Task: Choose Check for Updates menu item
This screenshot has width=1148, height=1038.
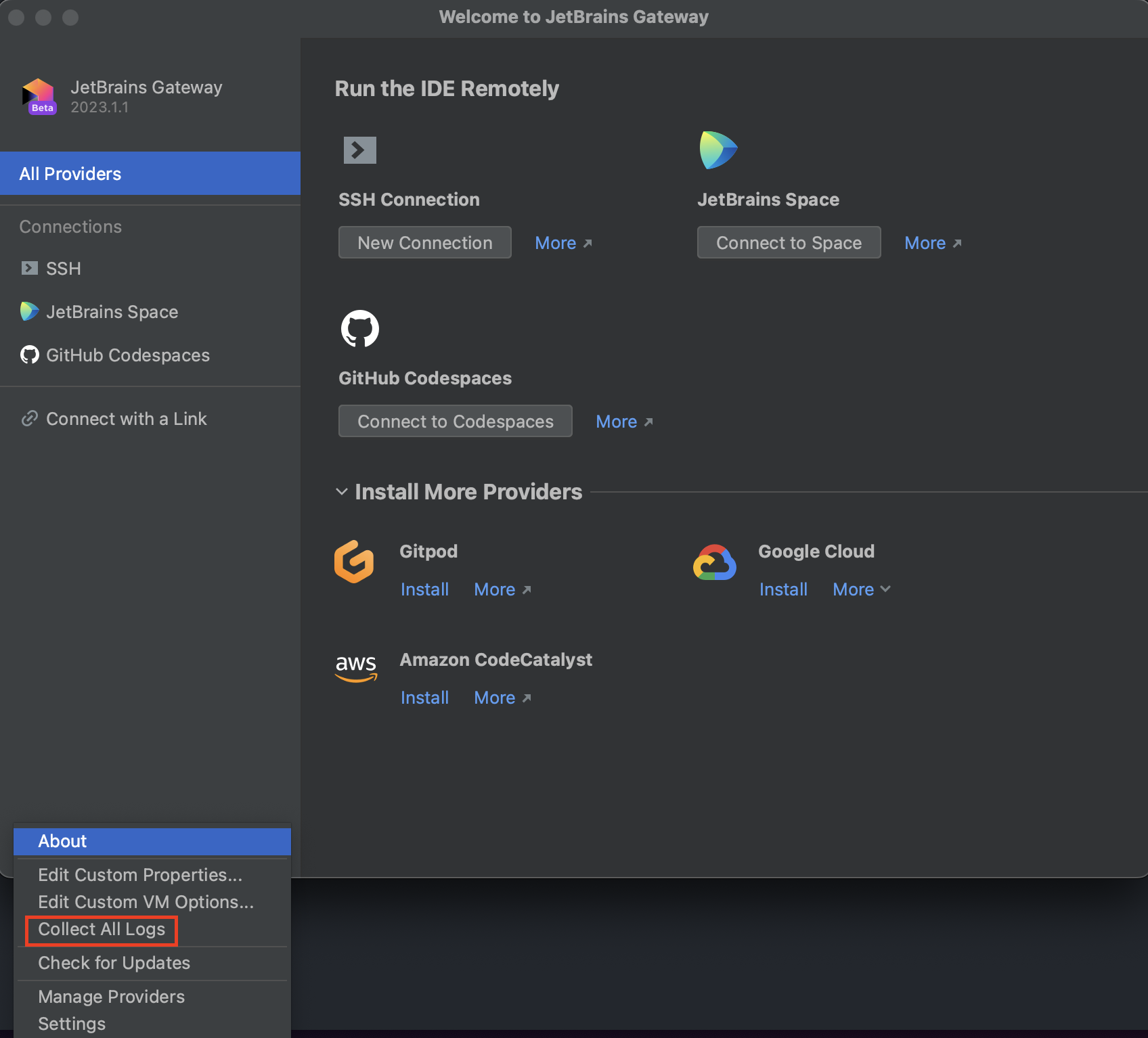Action: pos(152,963)
